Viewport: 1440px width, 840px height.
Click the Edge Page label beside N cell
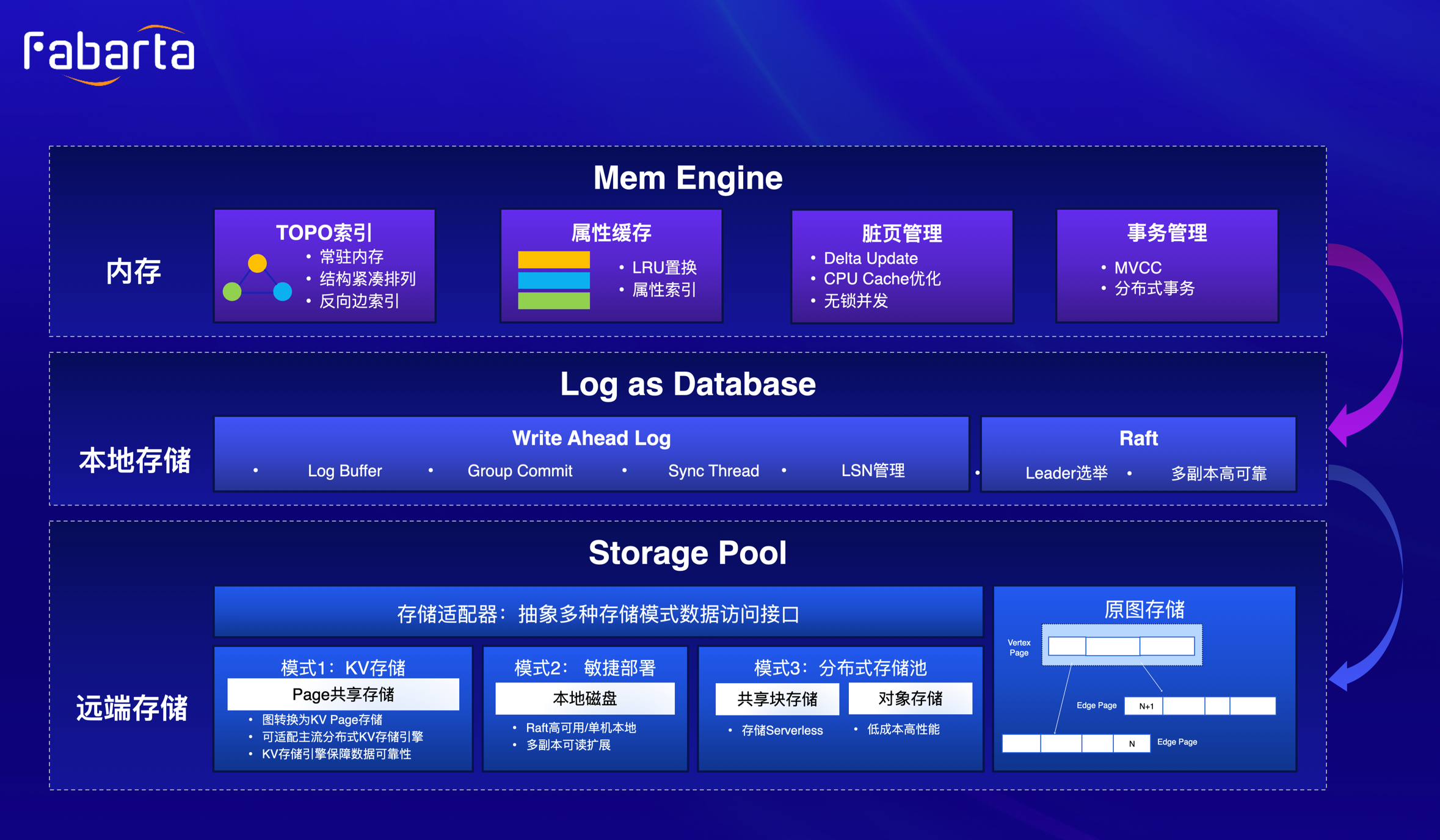(1177, 742)
